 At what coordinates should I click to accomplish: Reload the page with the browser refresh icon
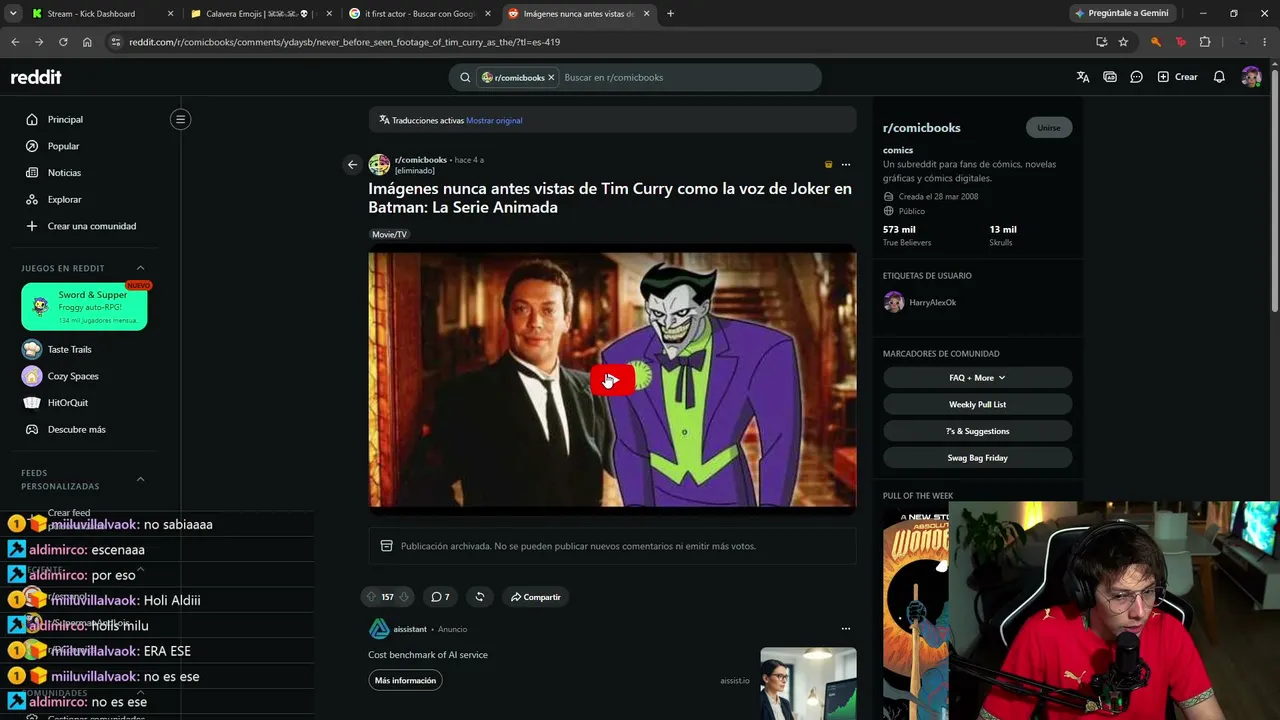pos(63,42)
